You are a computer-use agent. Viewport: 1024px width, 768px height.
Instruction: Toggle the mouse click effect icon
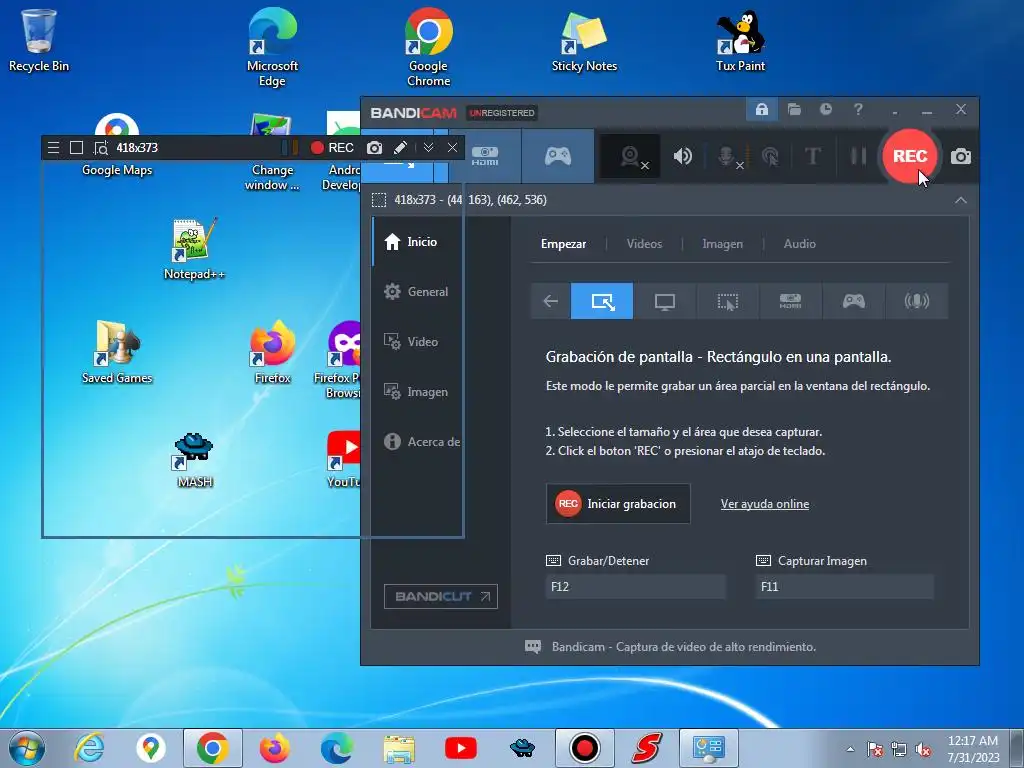click(771, 156)
